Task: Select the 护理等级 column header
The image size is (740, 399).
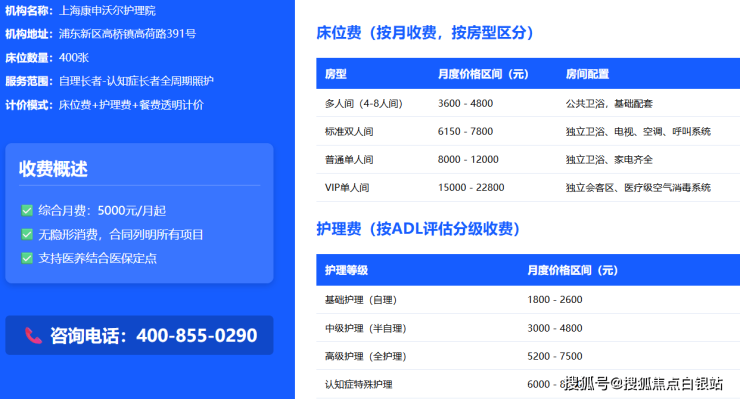Action: pyautogui.click(x=346, y=270)
